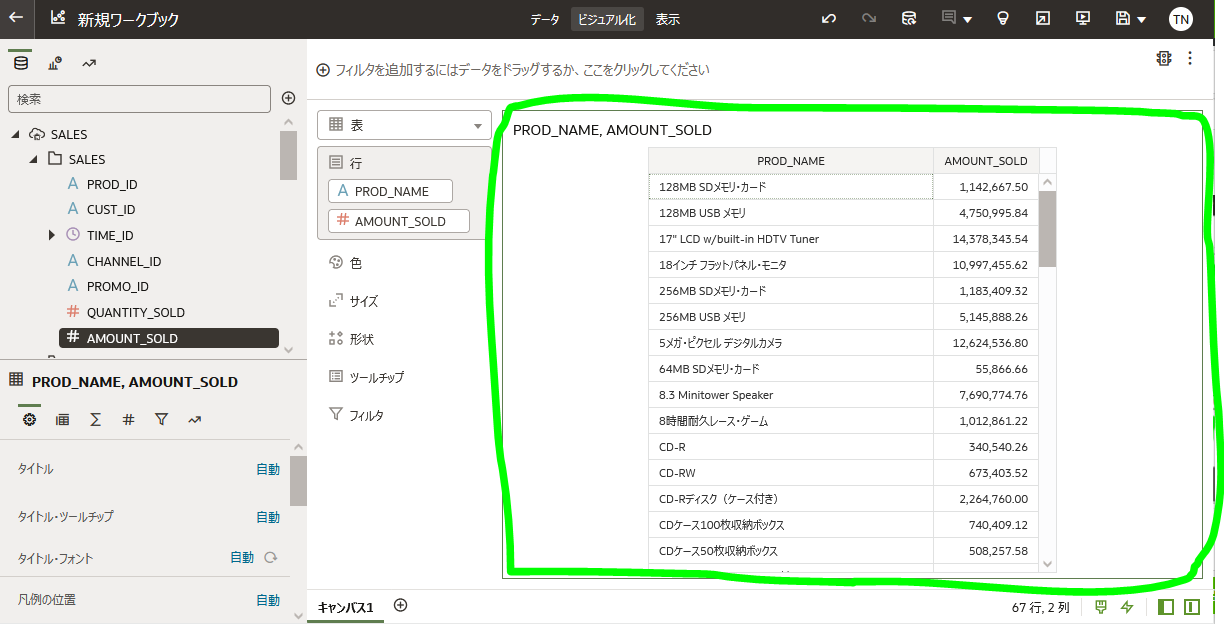Click the present monitor play icon
This screenshot has width=1224, height=624.
[x=1082, y=19]
